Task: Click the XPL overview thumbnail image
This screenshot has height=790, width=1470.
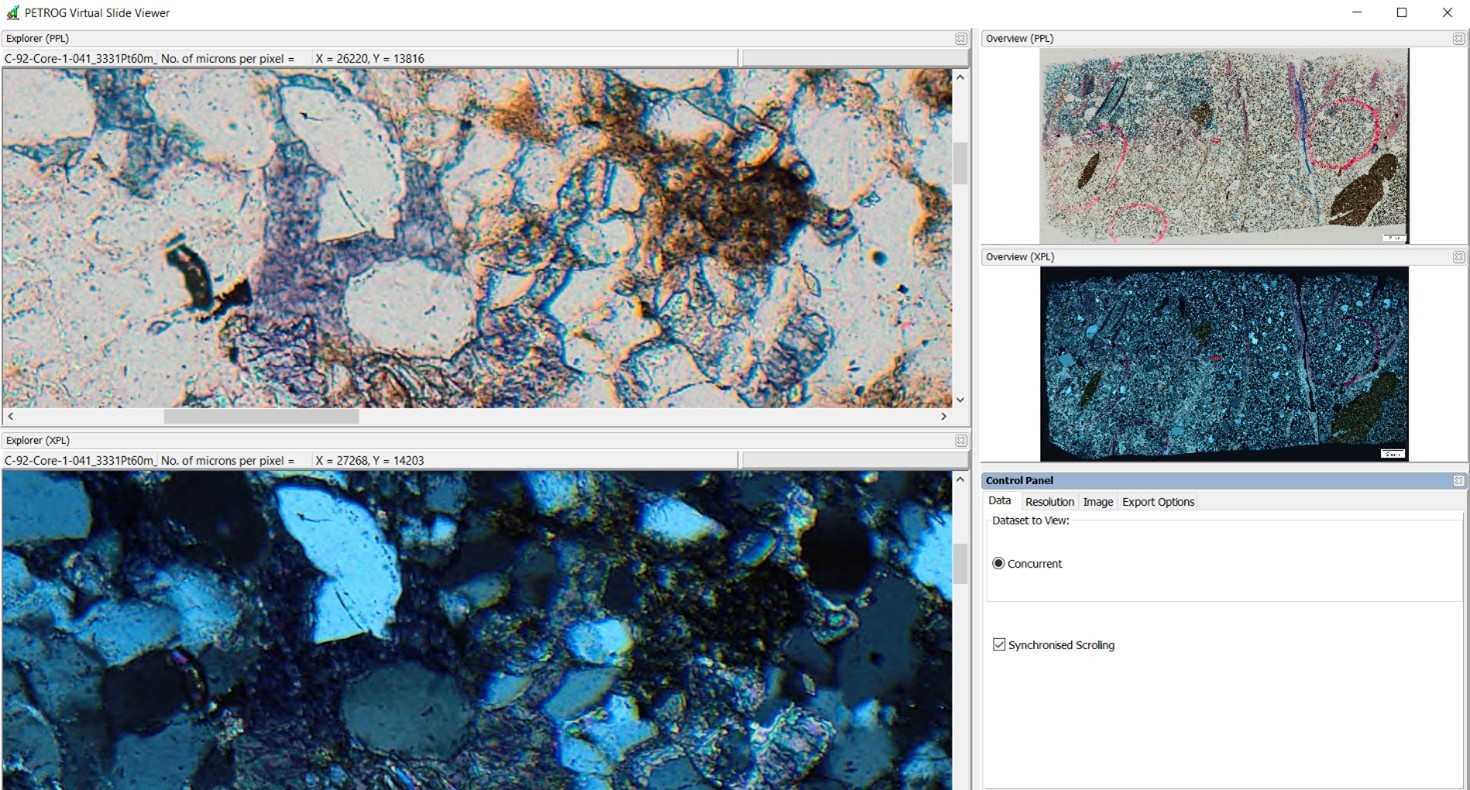Action: pyautogui.click(x=1224, y=364)
